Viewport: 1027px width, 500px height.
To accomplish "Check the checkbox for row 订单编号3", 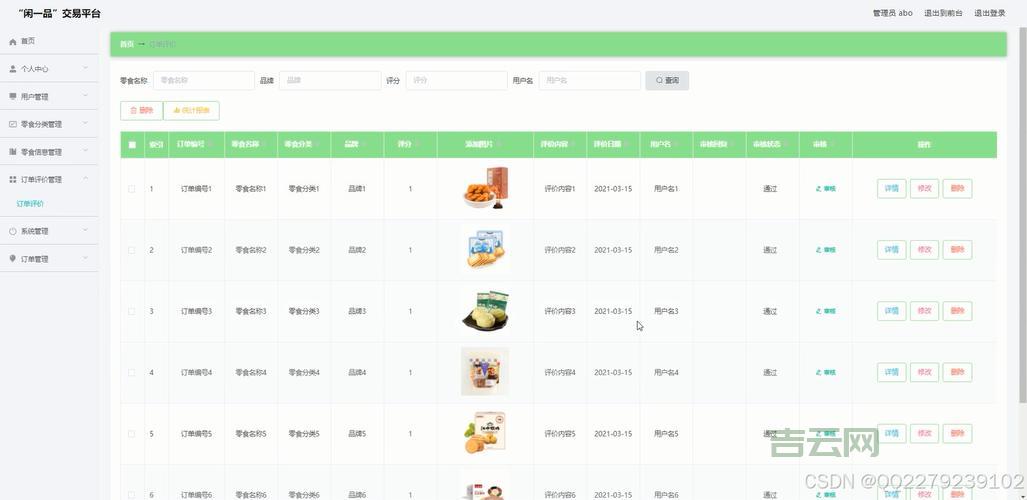I will pyautogui.click(x=132, y=311).
